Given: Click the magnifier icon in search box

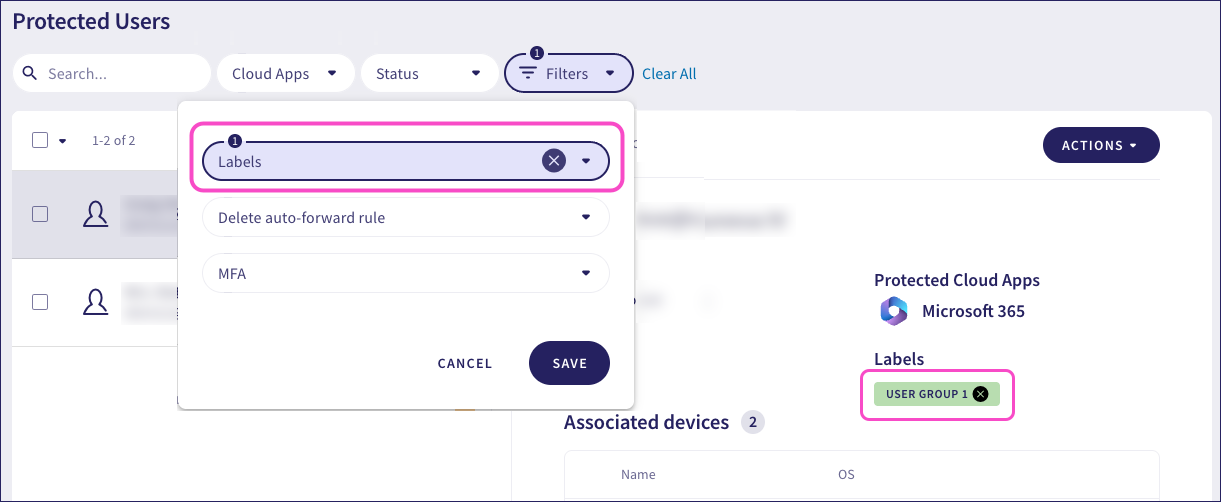Looking at the screenshot, I should coord(30,73).
